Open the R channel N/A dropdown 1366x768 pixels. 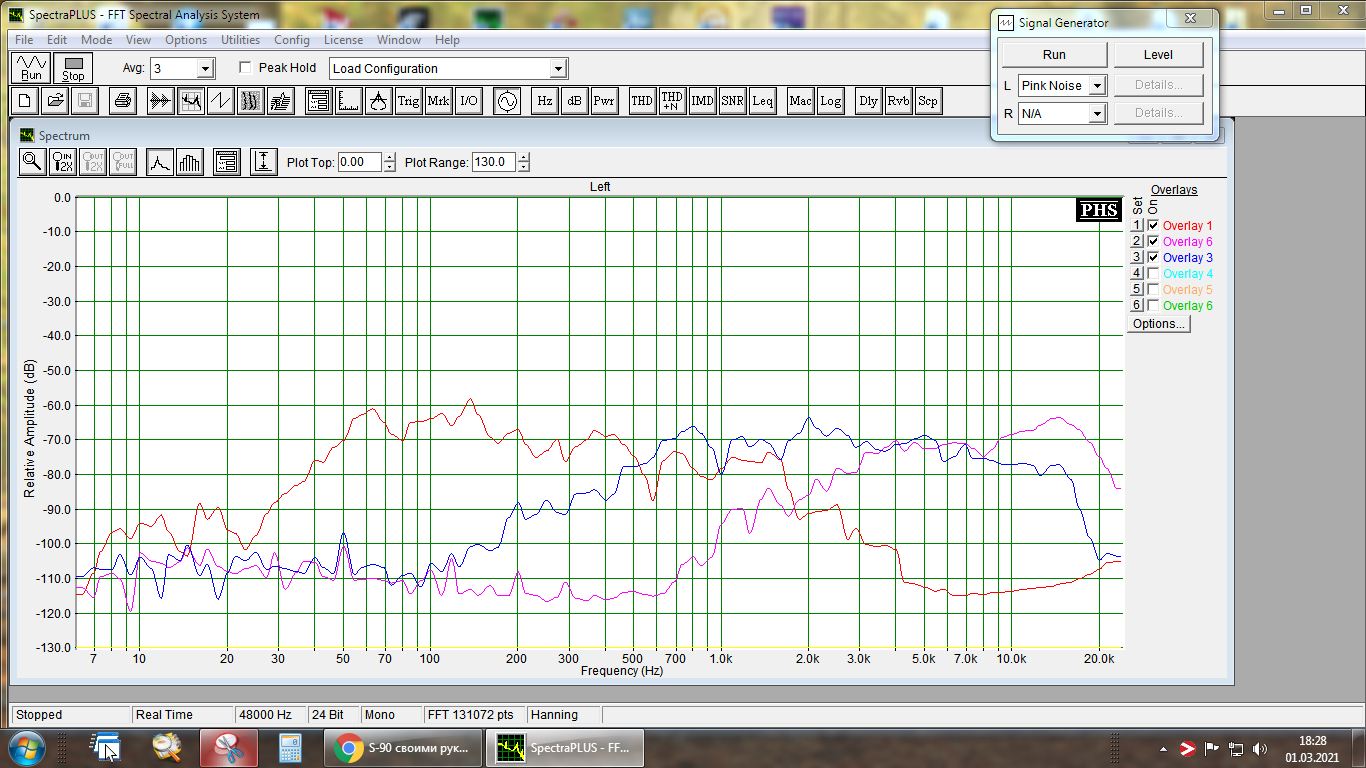(1096, 114)
